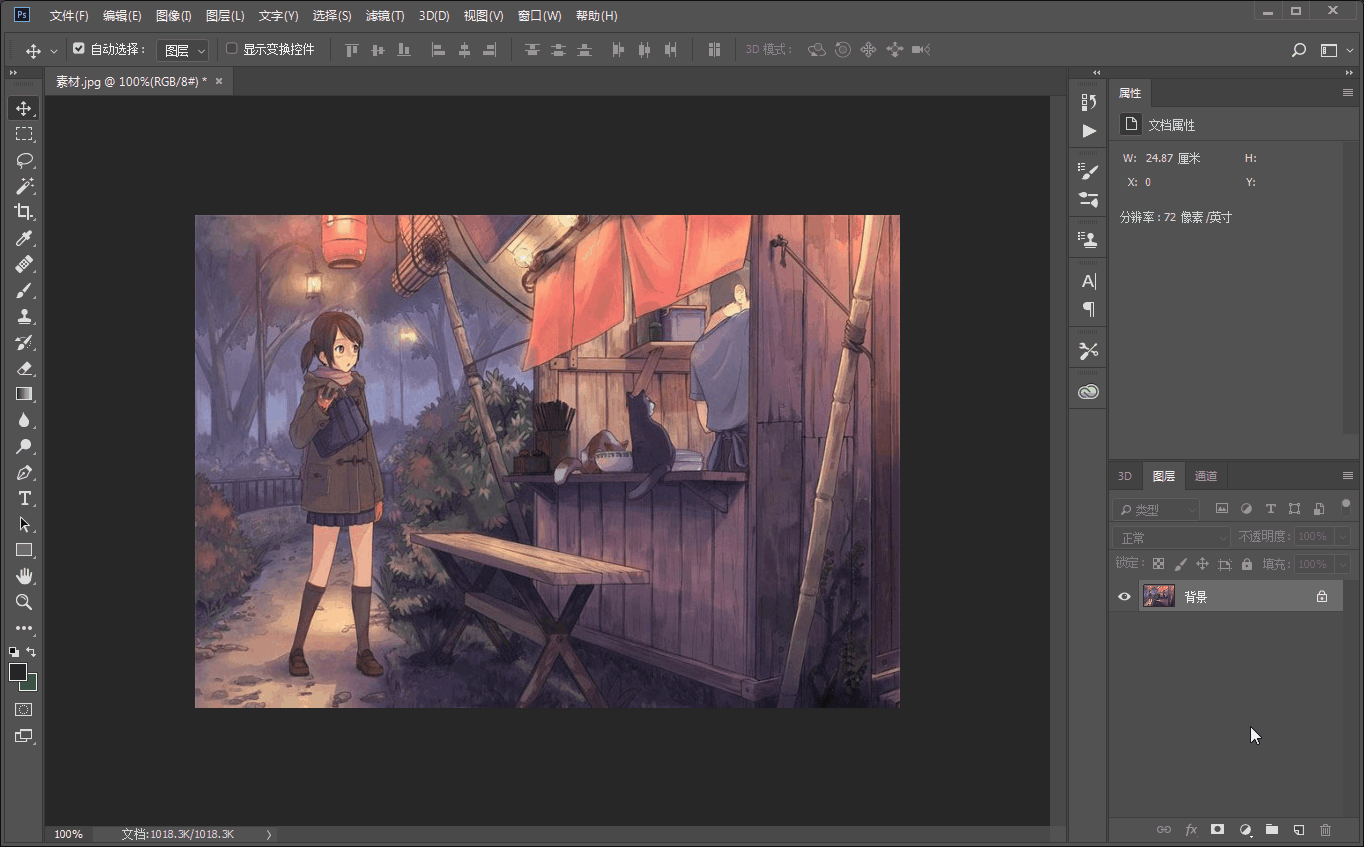The image size is (1364, 847).
Task: Select the Horizontal Type tool
Action: click(24, 498)
